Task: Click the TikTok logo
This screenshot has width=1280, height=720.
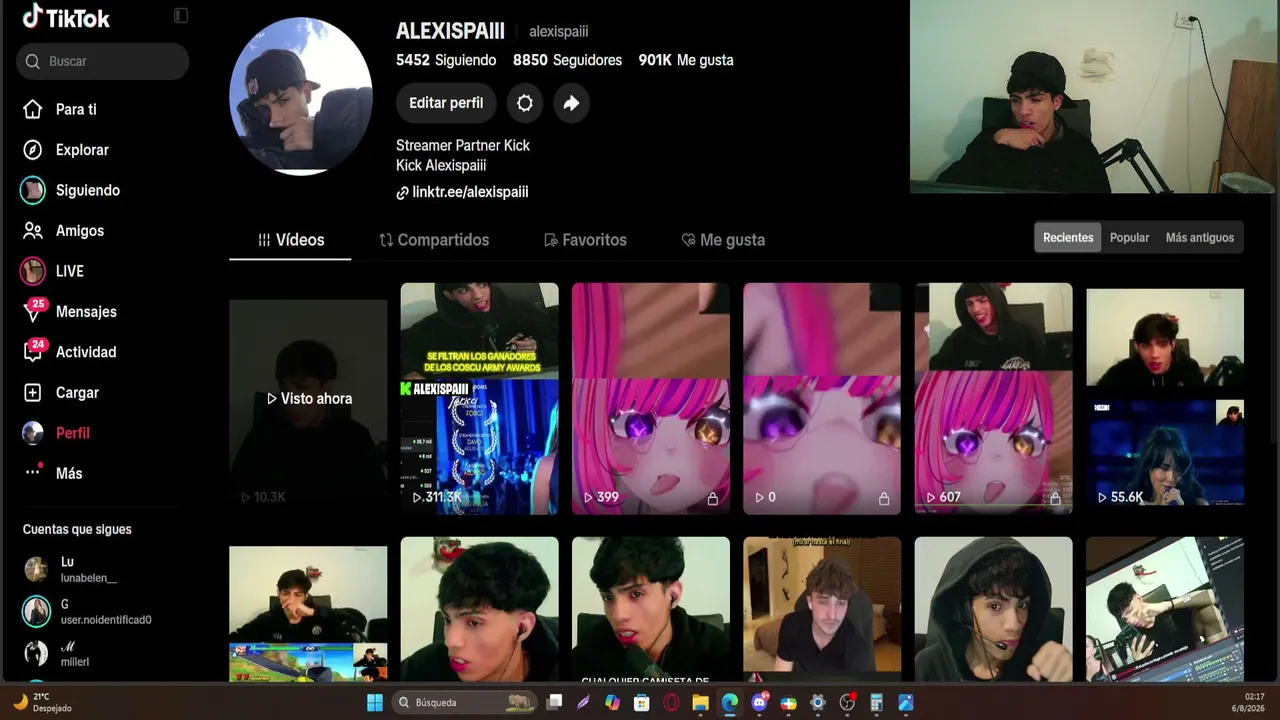Action: tap(66, 17)
